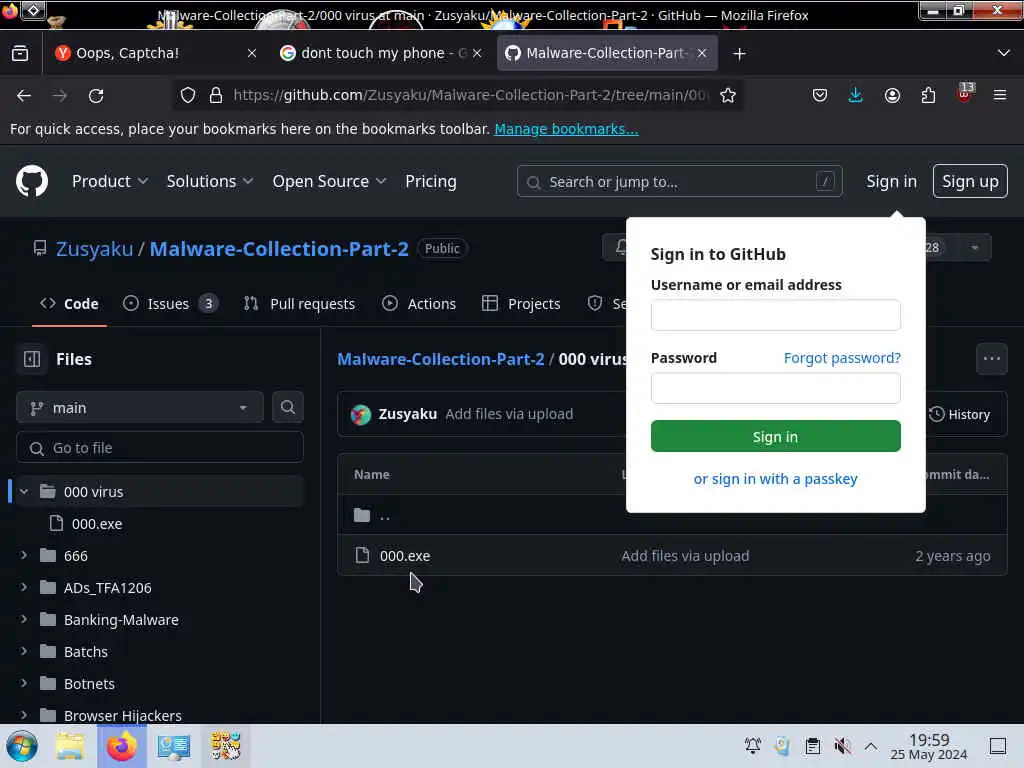The image size is (1024, 768).
Task: Expand the Botnets folder
Action: coord(24,683)
